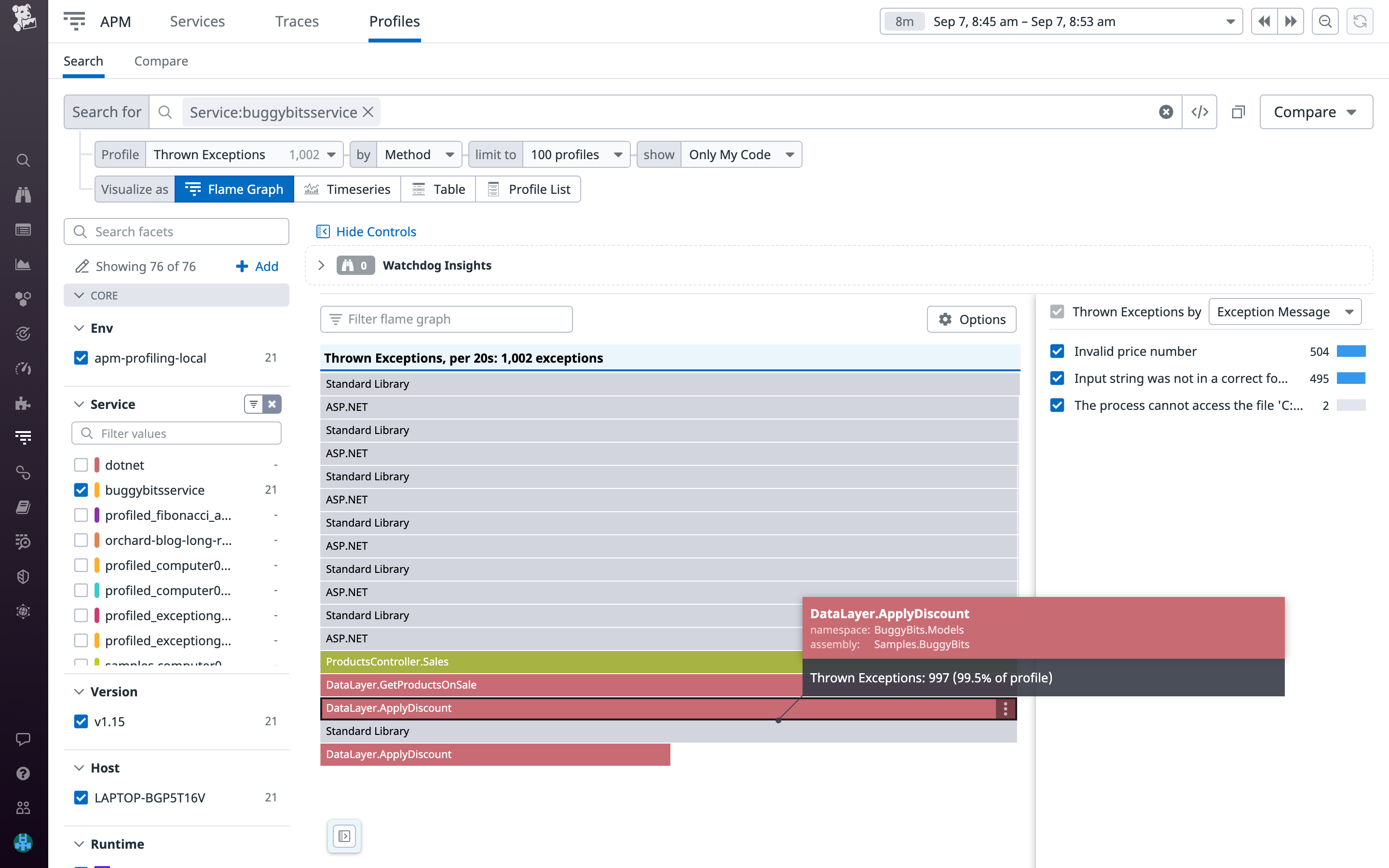Open the Exception Message dropdown
The height and width of the screenshot is (868, 1389).
click(x=1285, y=311)
